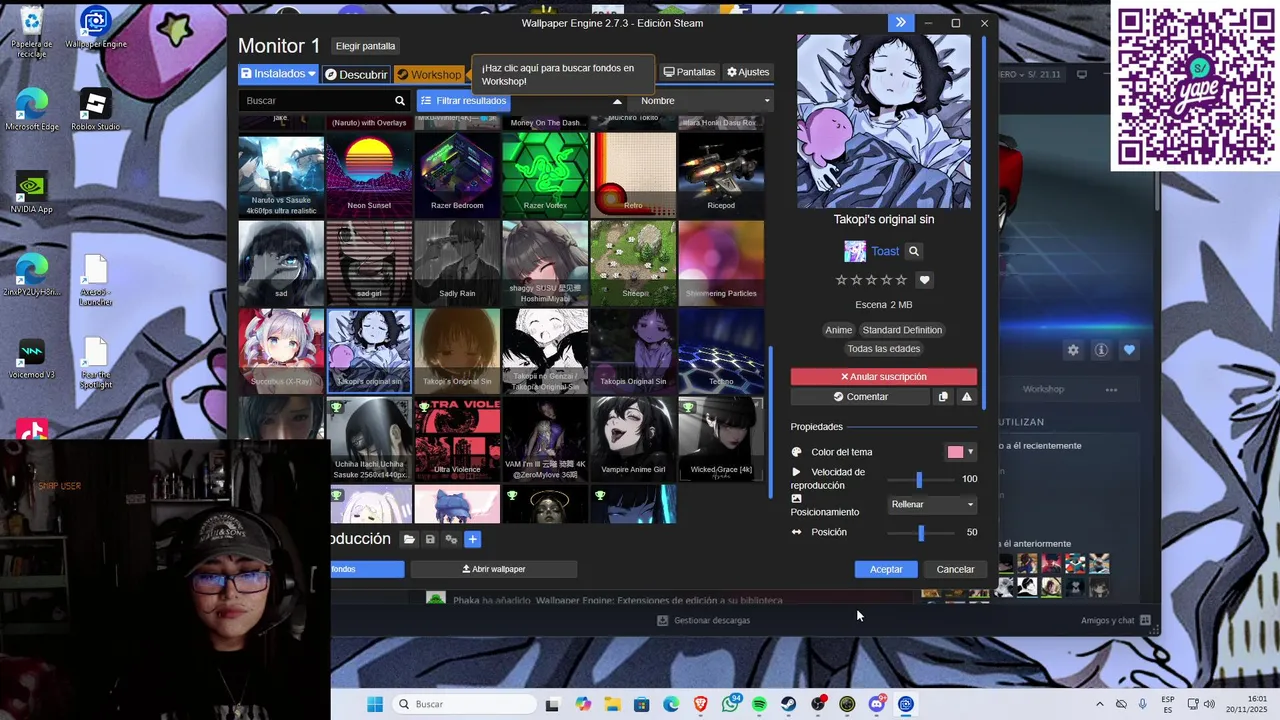
Task: Select Vampire Anime Girl wallpaper thumbnail
Action: coord(633,438)
